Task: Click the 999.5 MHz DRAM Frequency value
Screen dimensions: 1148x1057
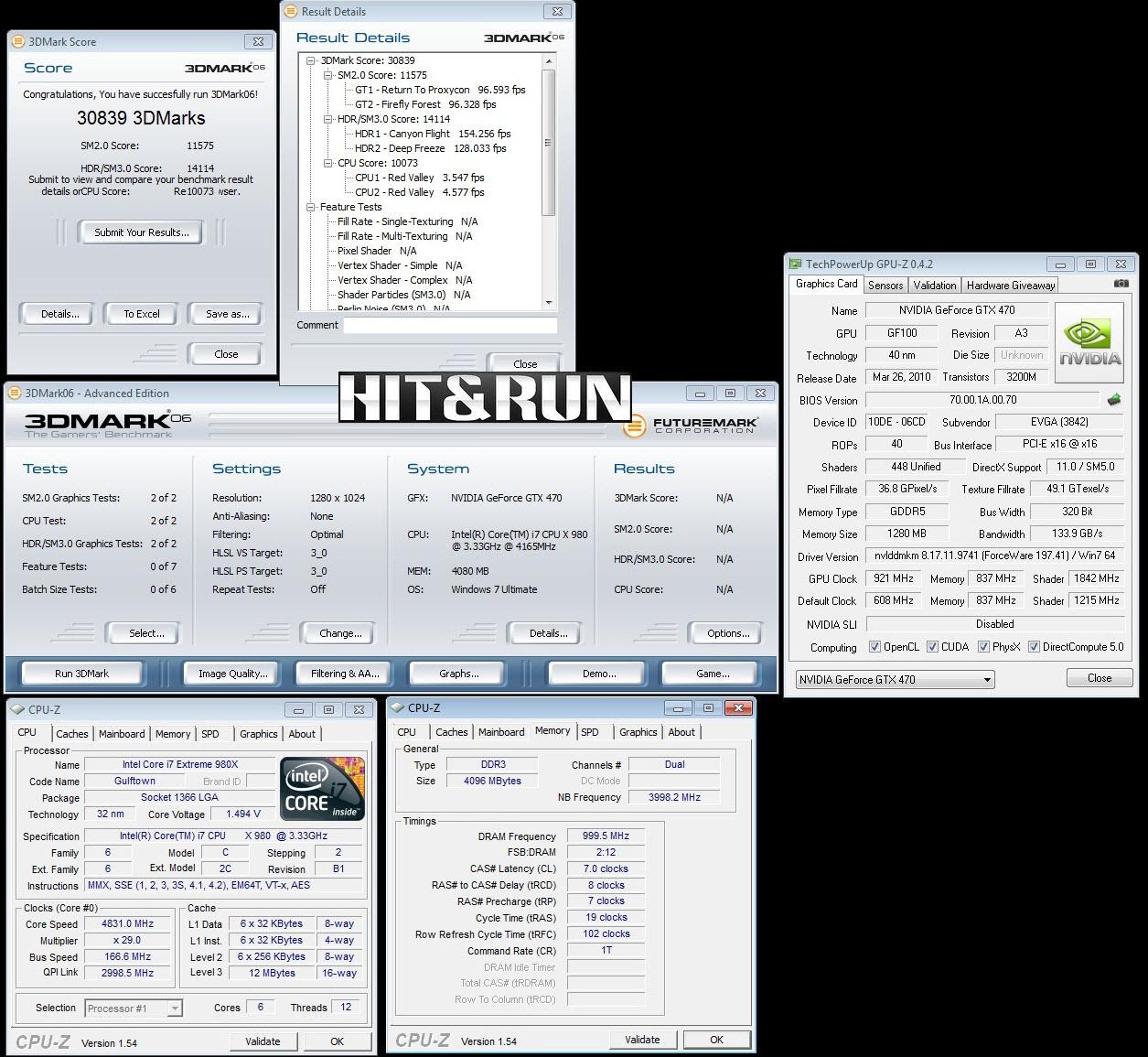Action: 606,836
